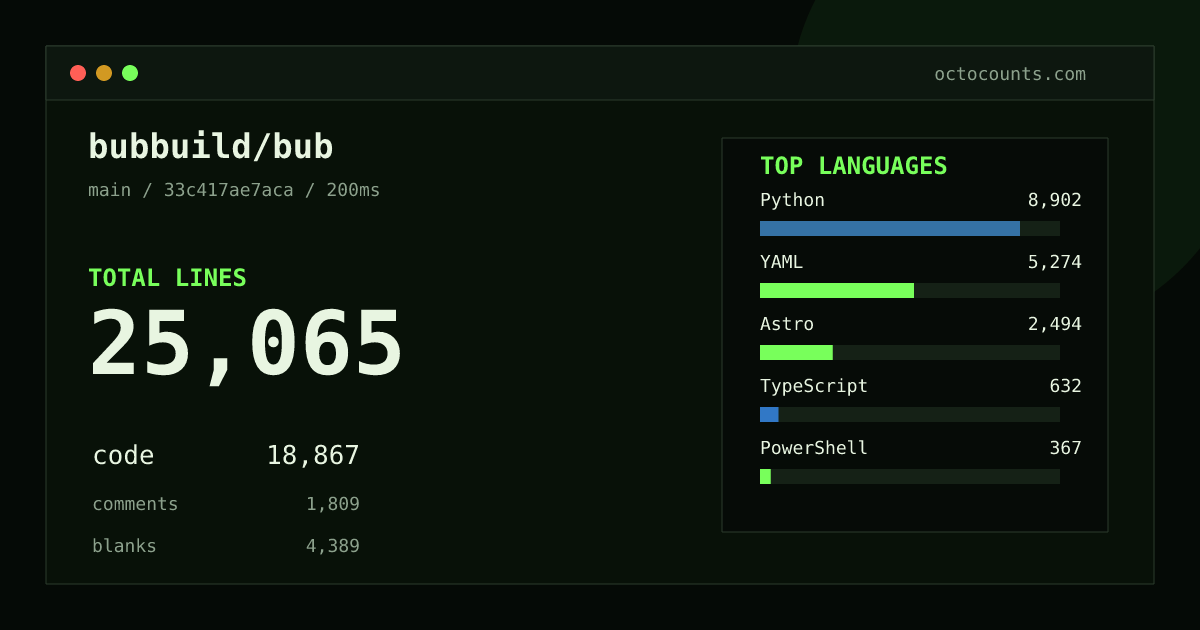Click the 1,809 comments count
The width and height of the screenshot is (1200, 630).
pyautogui.click(x=333, y=504)
